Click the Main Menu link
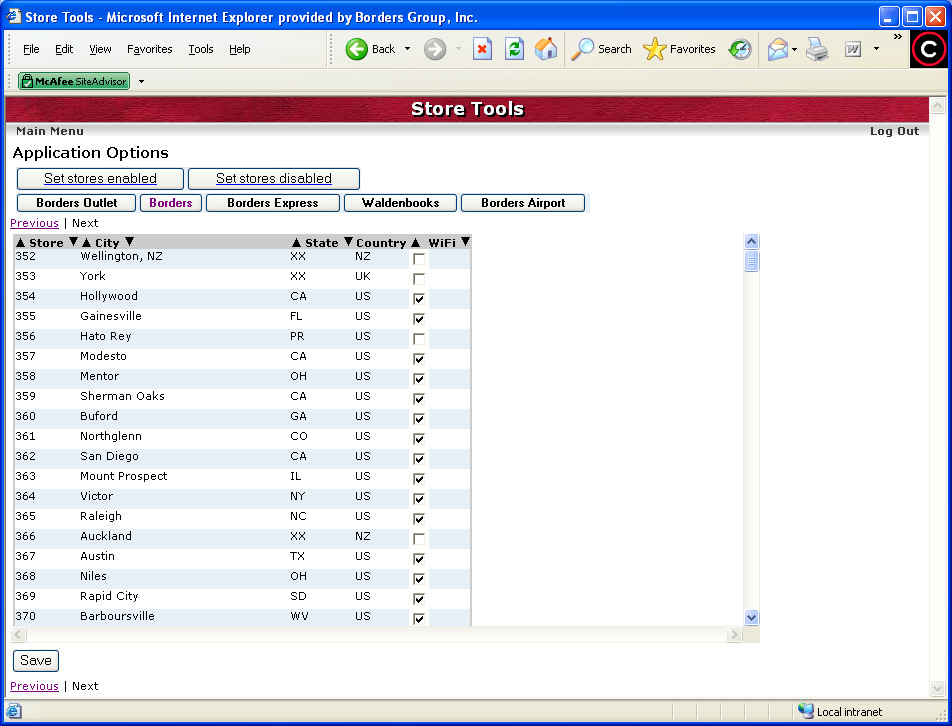The height and width of the screenshot is (726, 952). click(x=50, y=131)
